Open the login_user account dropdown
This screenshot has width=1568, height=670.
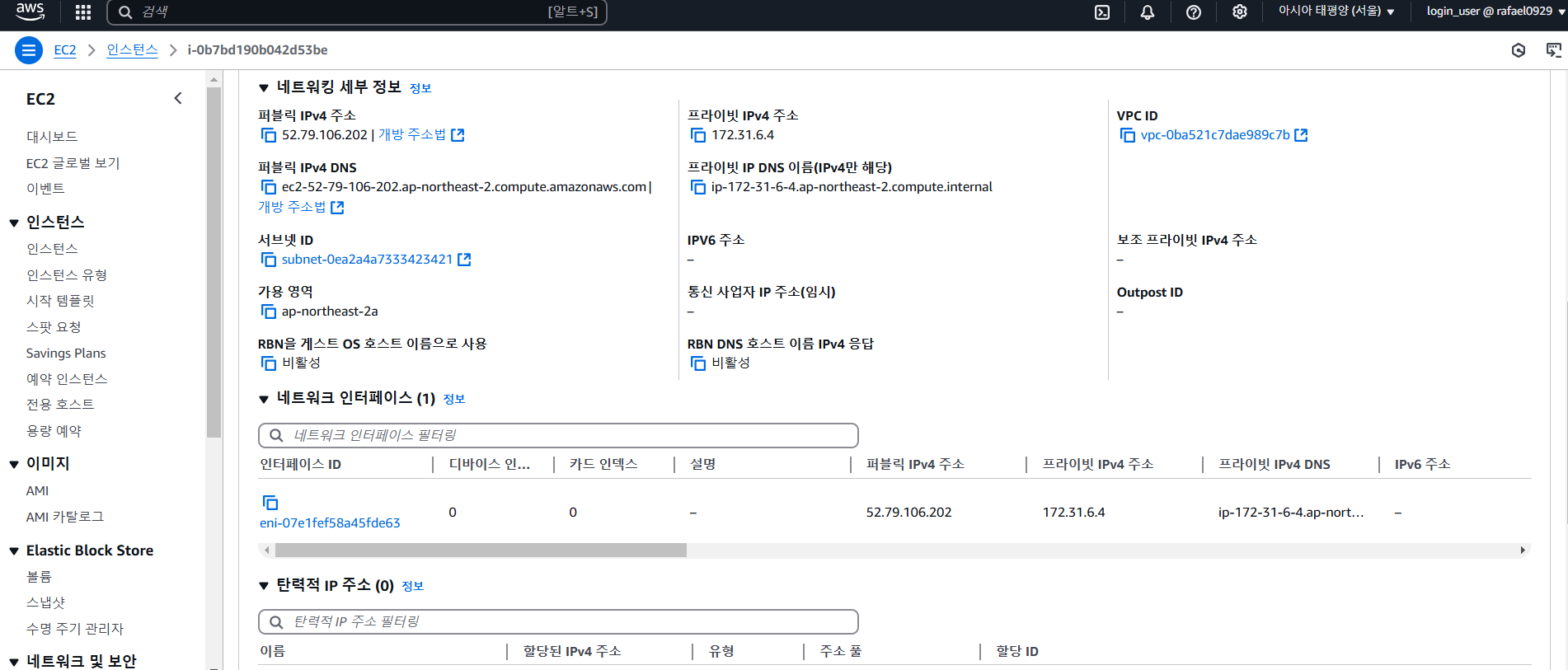click(1496, 12)
